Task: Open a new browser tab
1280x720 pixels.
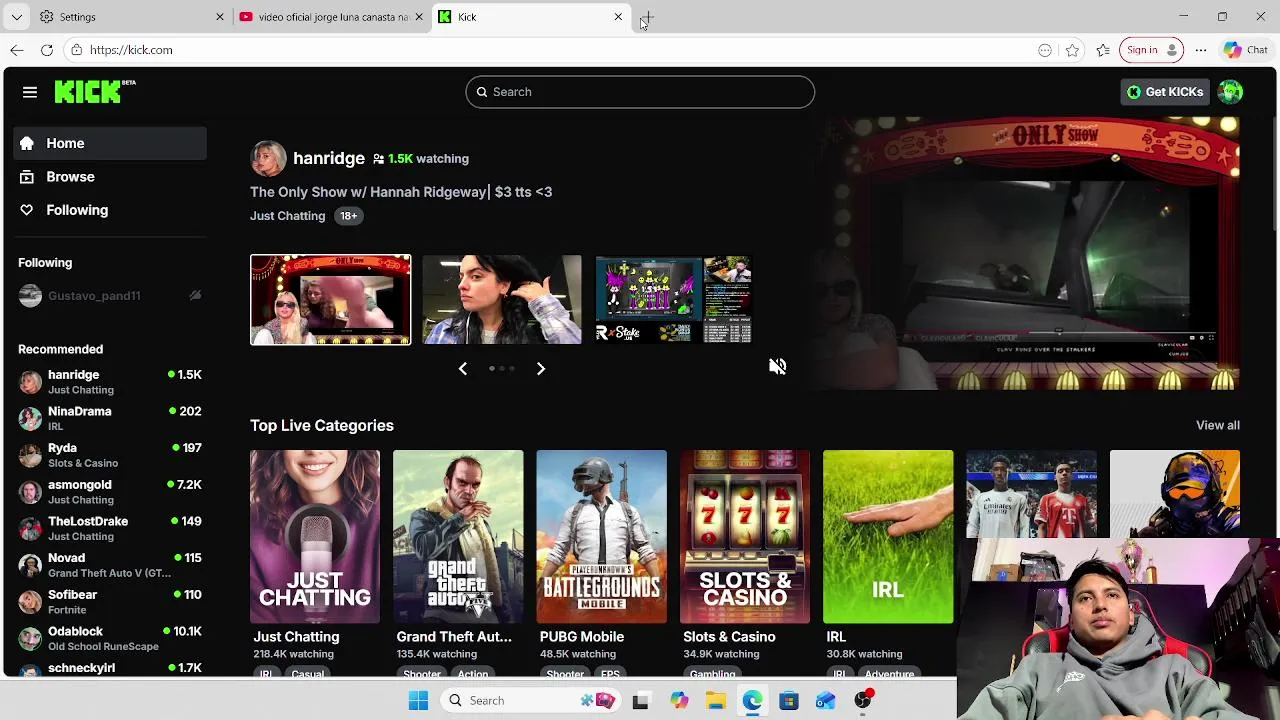Action: point(648,17)
